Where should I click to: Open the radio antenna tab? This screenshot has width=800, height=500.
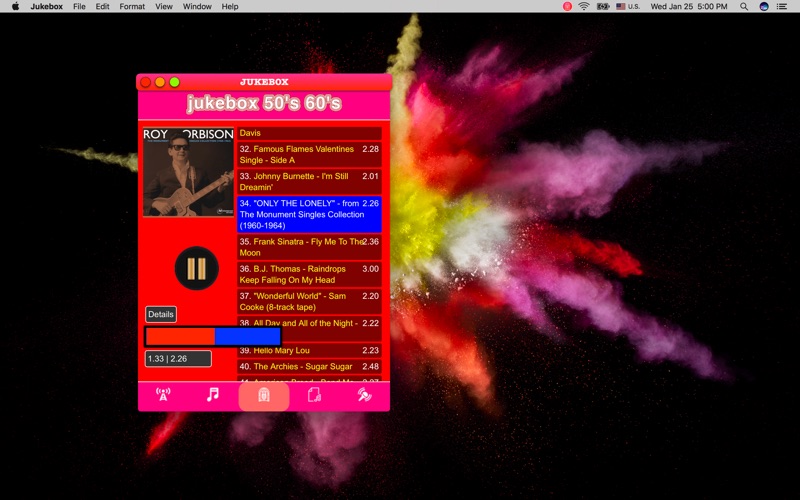tap(163, 395)
